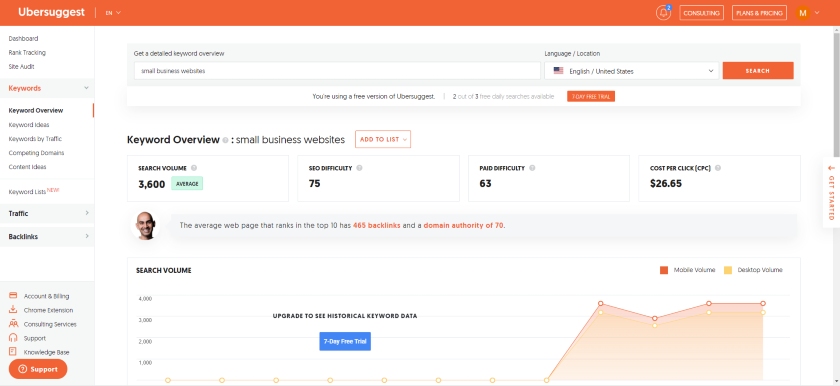This screenshot has width=840, height=386.
Task: Click info icon beside Keyword Overview heading
Action: pyautogui.click(x=226, y=140)
